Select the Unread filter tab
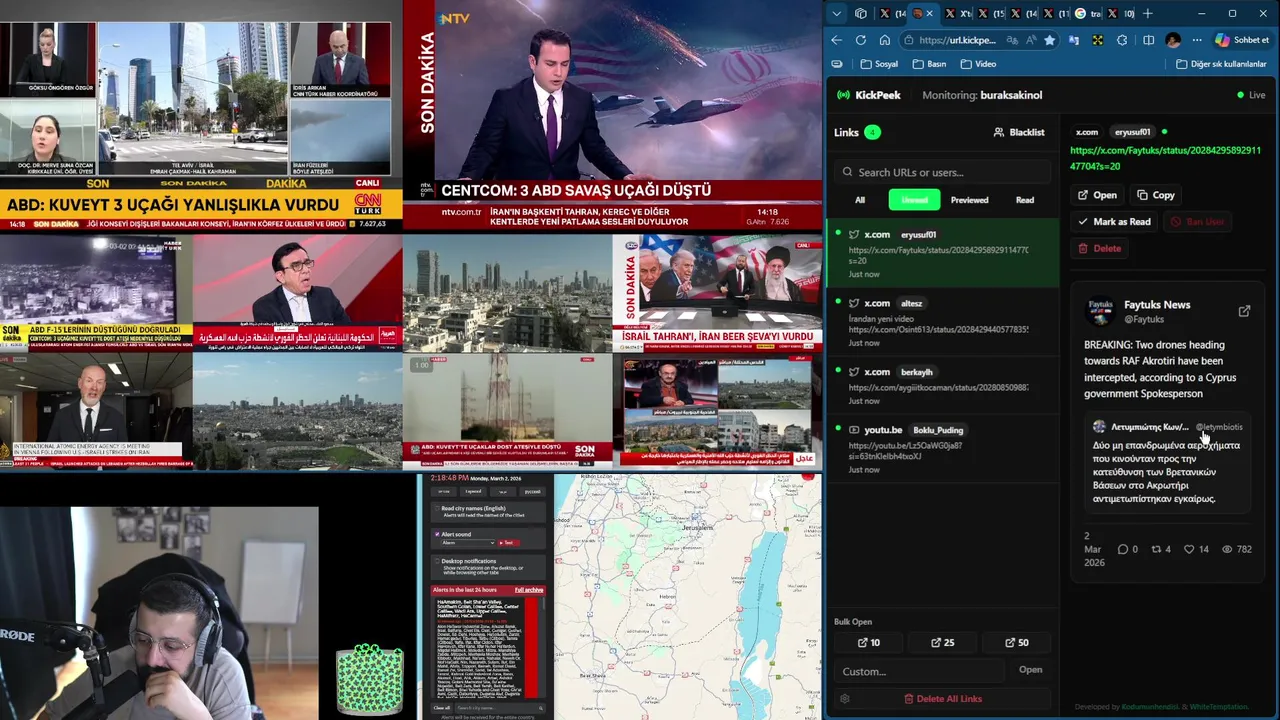The height and width of the screenshot is (720, 1280). pos(914,200)
